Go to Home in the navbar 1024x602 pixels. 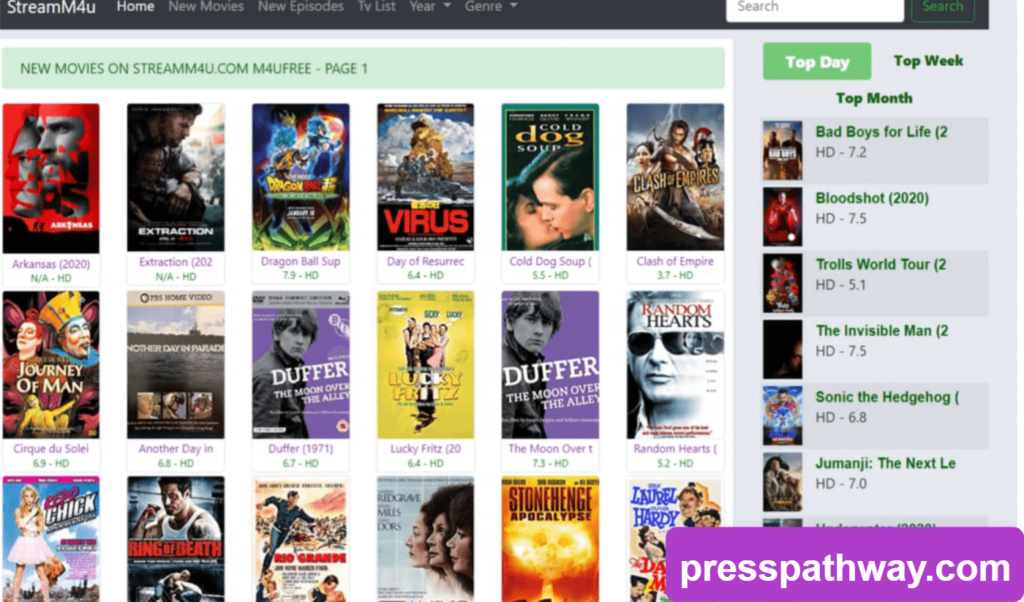coord(135,7)
